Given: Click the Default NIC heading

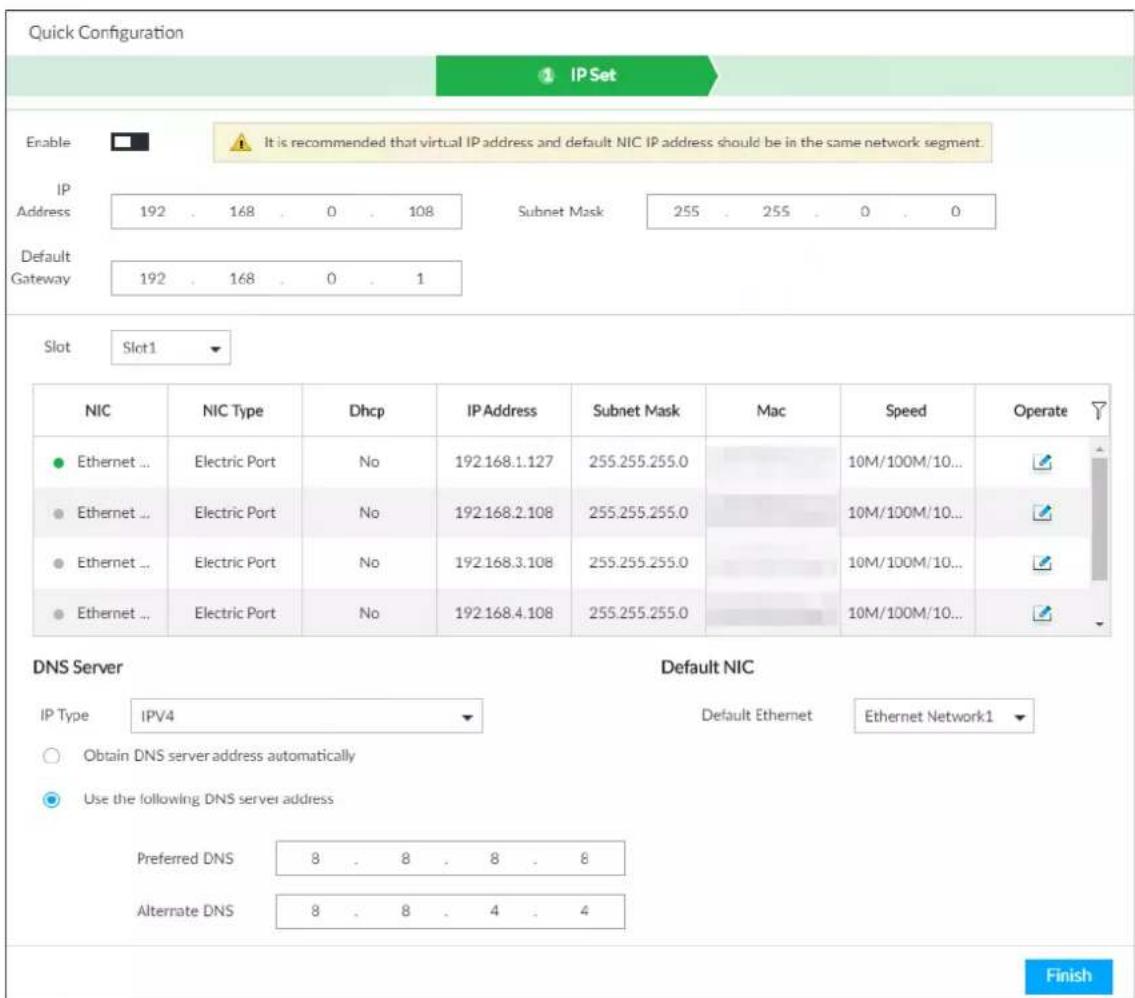Looking at the screenshot, I should [707, 667].
